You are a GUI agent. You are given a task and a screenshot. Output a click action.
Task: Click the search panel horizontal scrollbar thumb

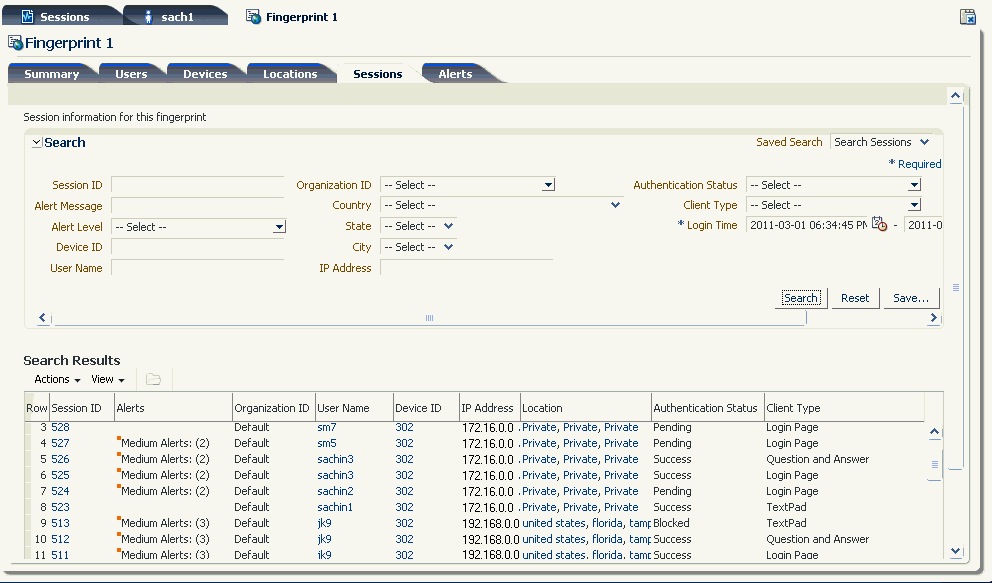[x=429, y=318]
